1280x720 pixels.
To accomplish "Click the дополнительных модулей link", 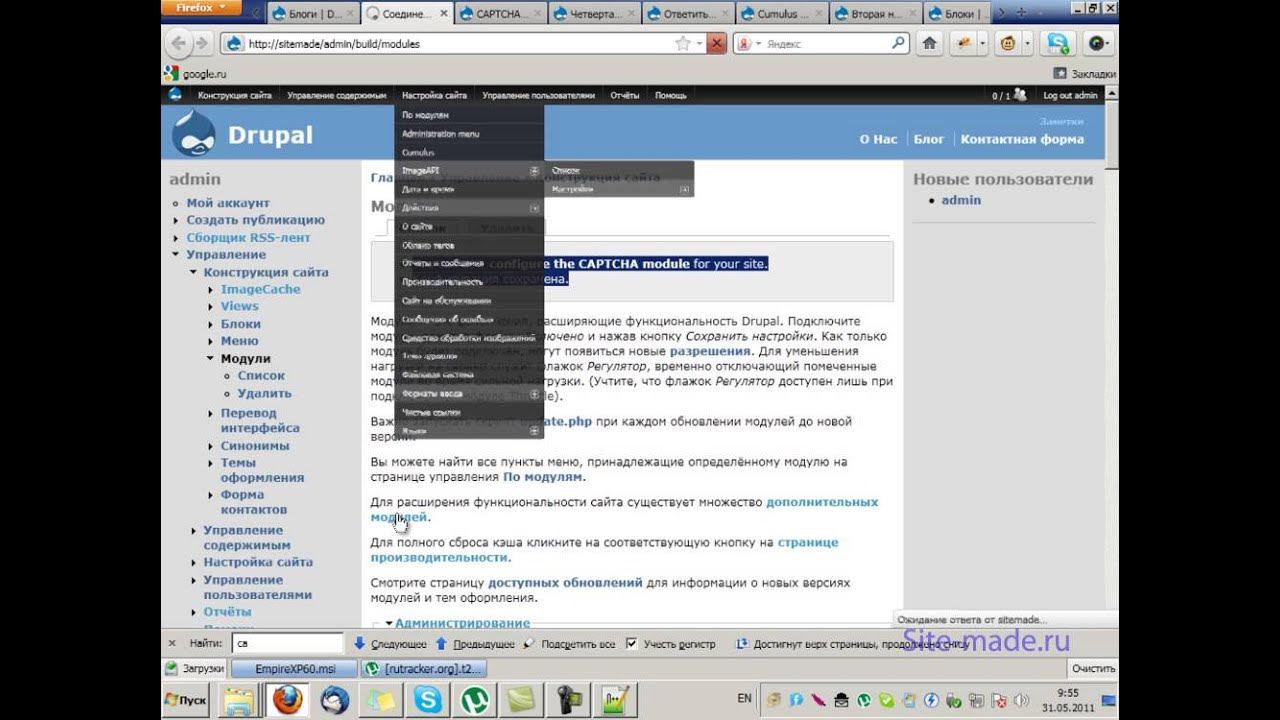I will [624, 509].
